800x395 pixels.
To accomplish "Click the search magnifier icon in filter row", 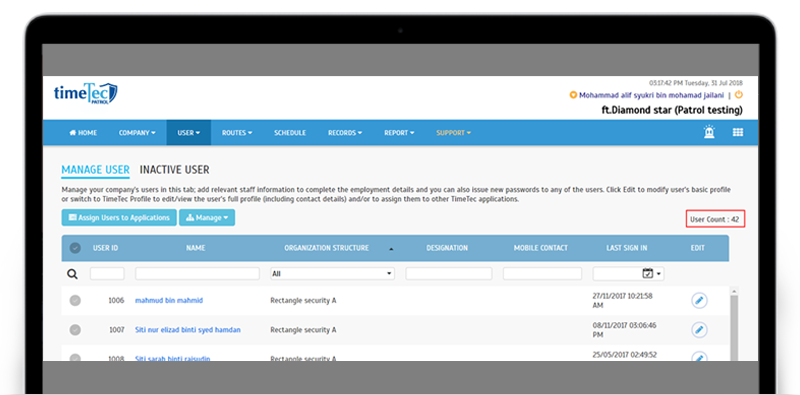I will coord(72,274).
